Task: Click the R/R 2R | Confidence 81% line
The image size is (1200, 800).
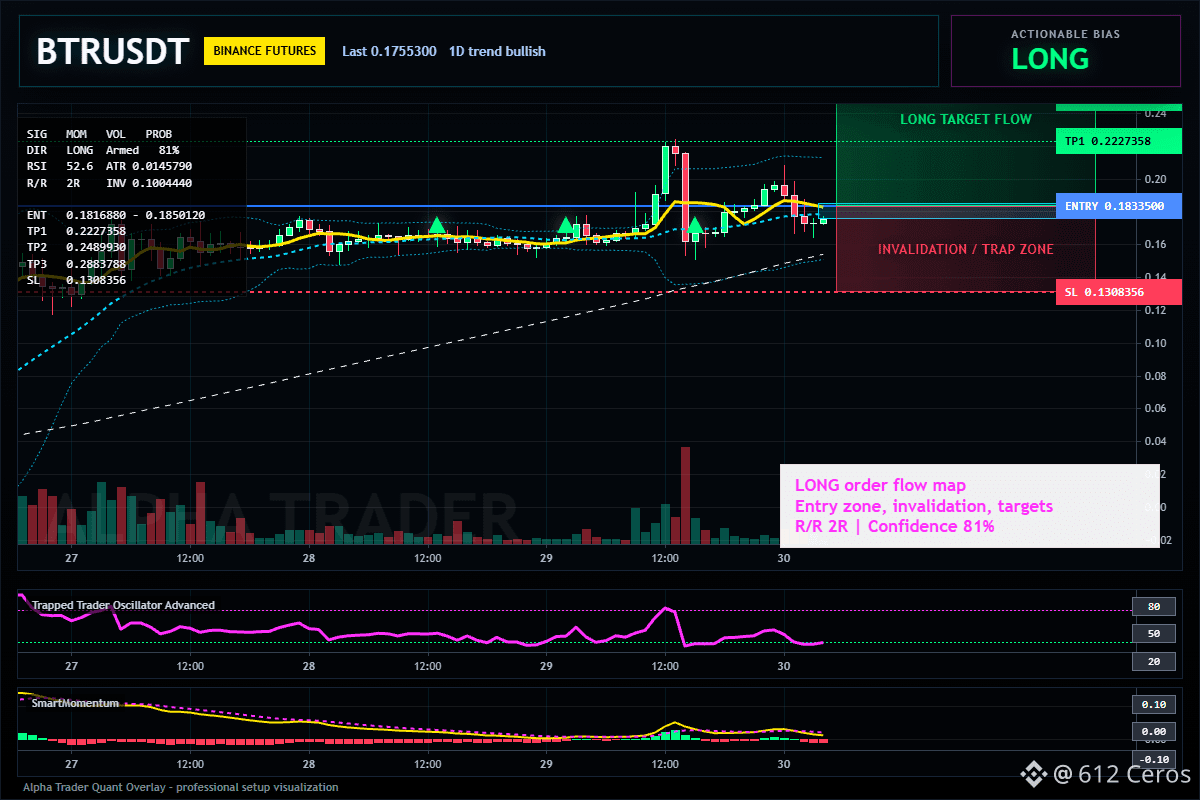Action: pos(895,526)
